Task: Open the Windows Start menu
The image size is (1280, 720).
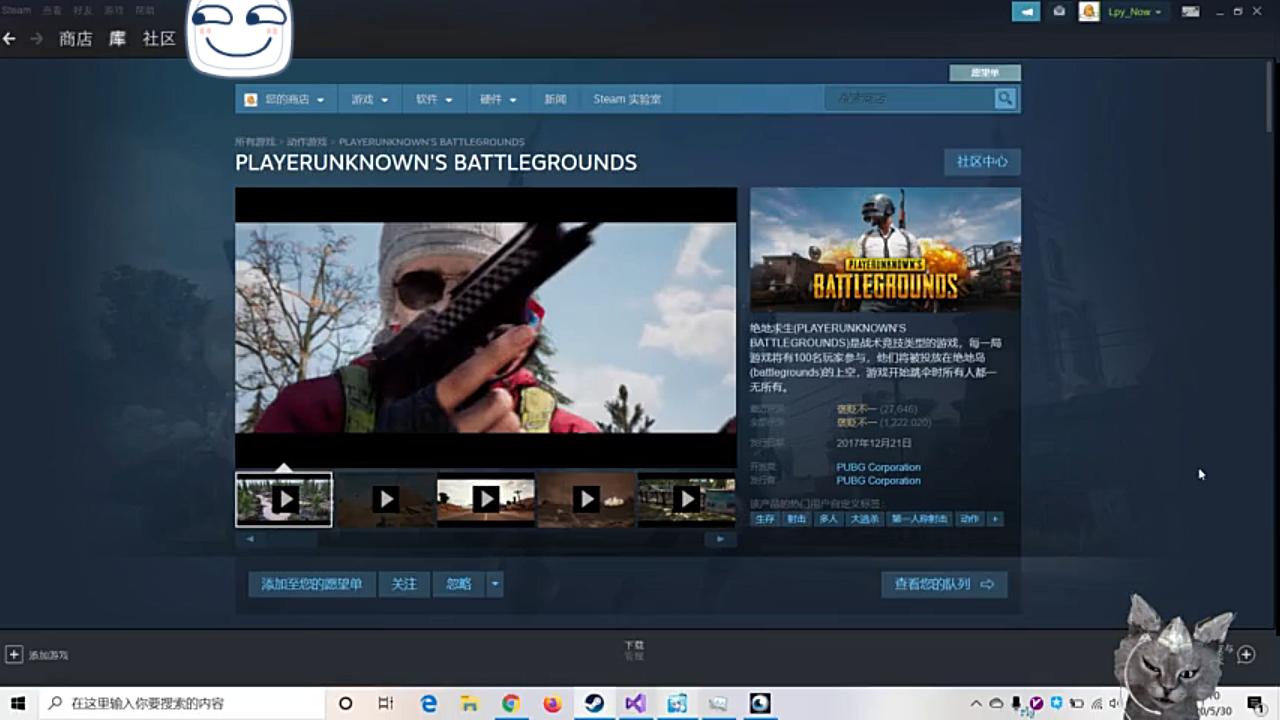Action: click(x=18, y=704)
